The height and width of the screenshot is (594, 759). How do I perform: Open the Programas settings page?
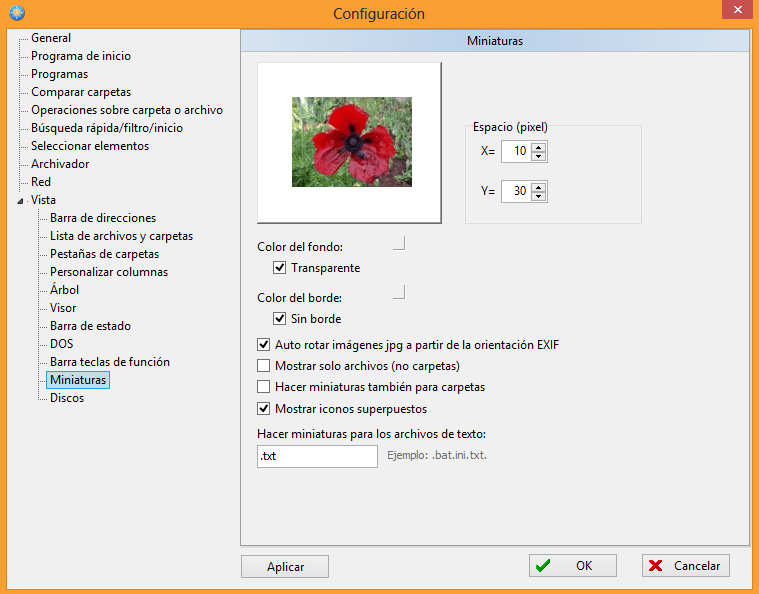(60, 74)
